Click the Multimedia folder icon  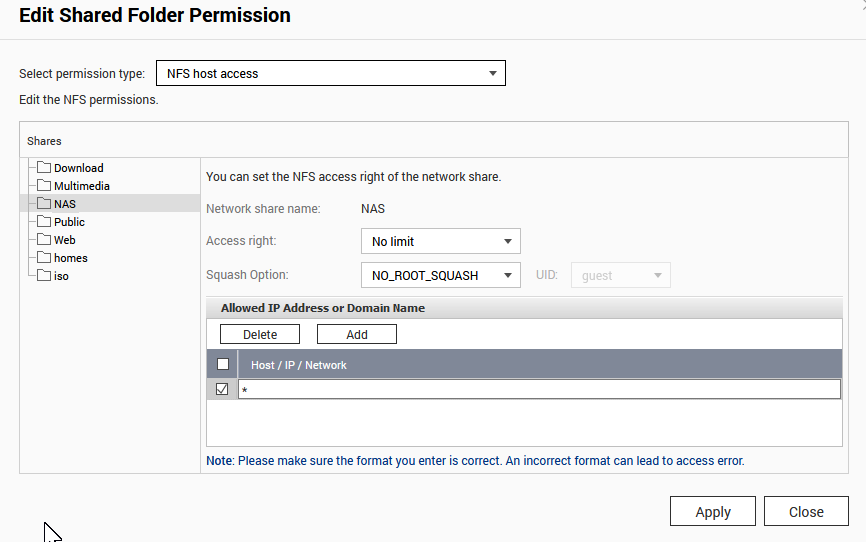point(44,186)
